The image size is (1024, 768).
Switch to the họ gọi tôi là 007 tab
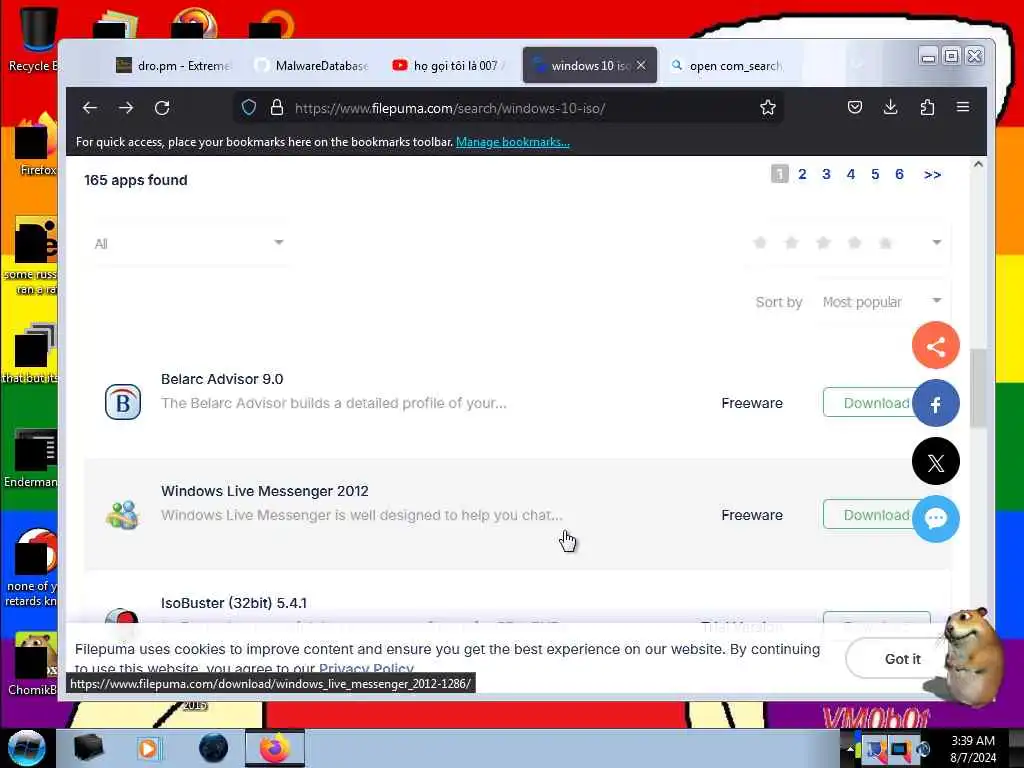(x=449, y=65)
